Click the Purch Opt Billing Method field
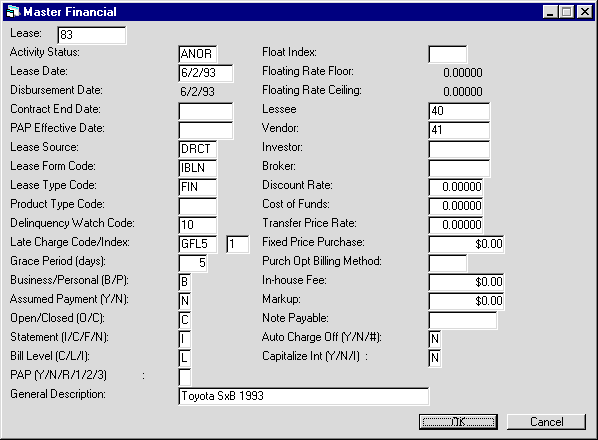 [x=448, y=263]
